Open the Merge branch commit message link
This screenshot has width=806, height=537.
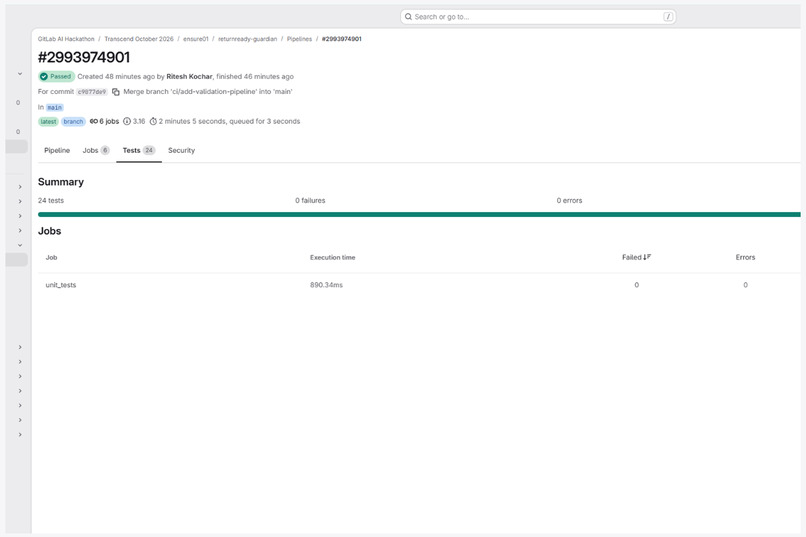click(208, 91)
